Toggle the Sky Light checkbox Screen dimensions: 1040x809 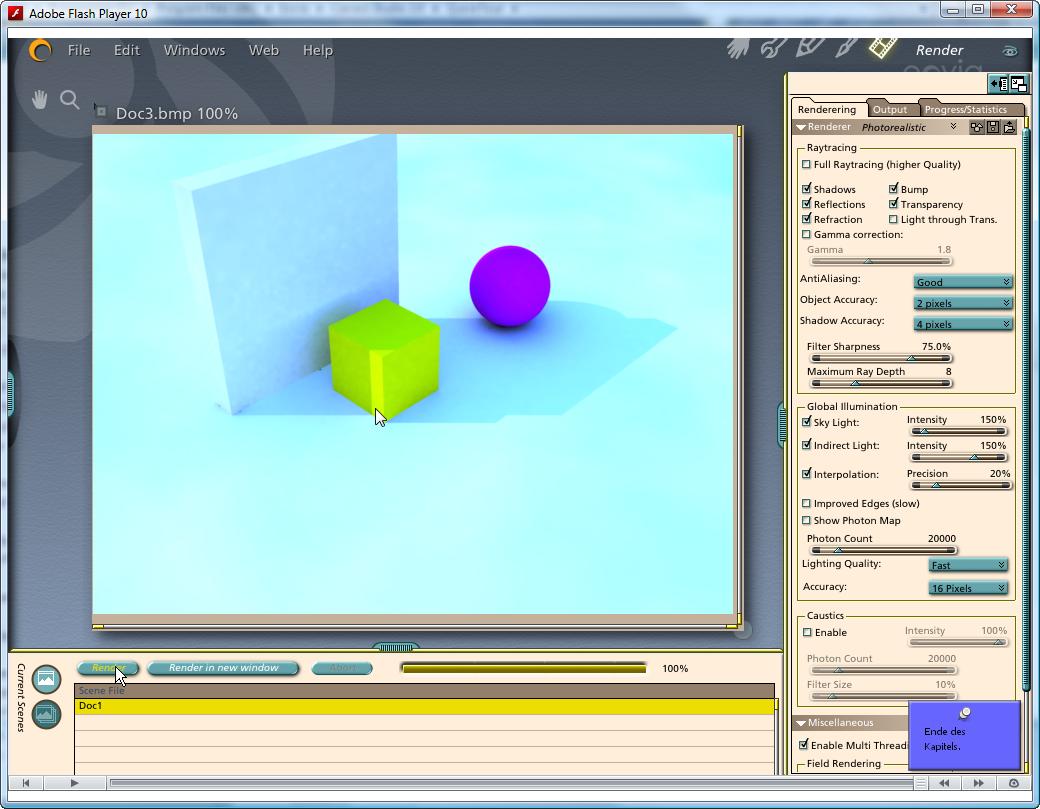click(807, 422)
